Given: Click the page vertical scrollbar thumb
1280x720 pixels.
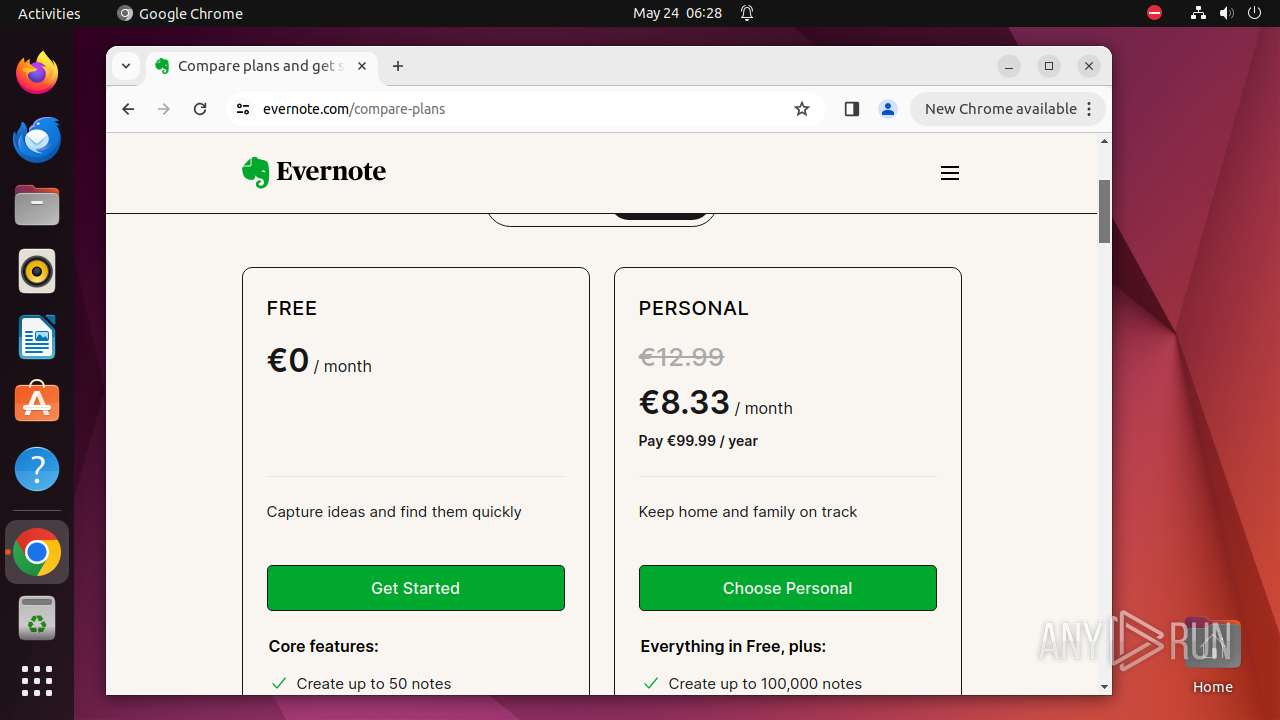Looking at the screenshot, I should [x=1104, y=211].
